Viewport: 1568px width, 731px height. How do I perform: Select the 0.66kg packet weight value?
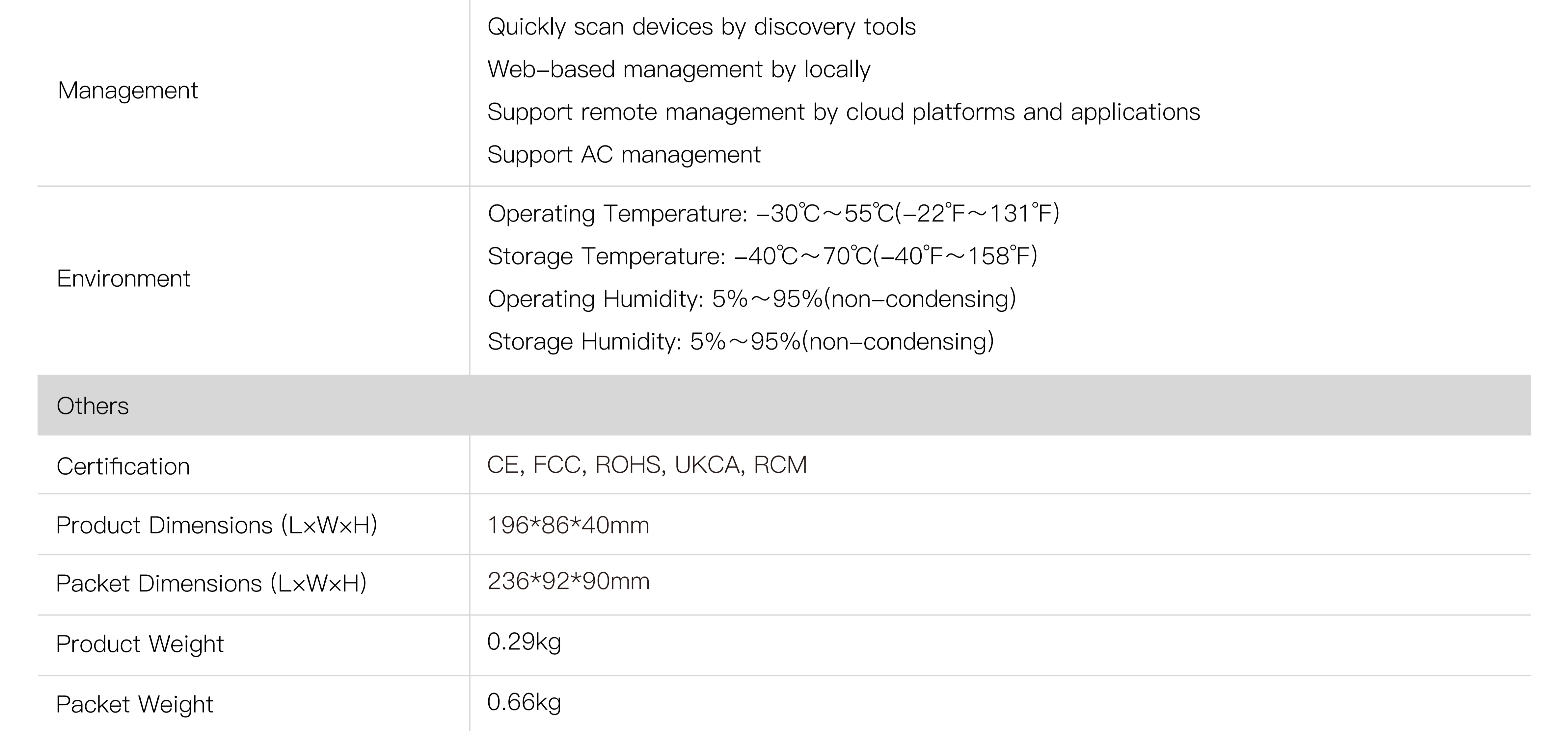(524, 702)
